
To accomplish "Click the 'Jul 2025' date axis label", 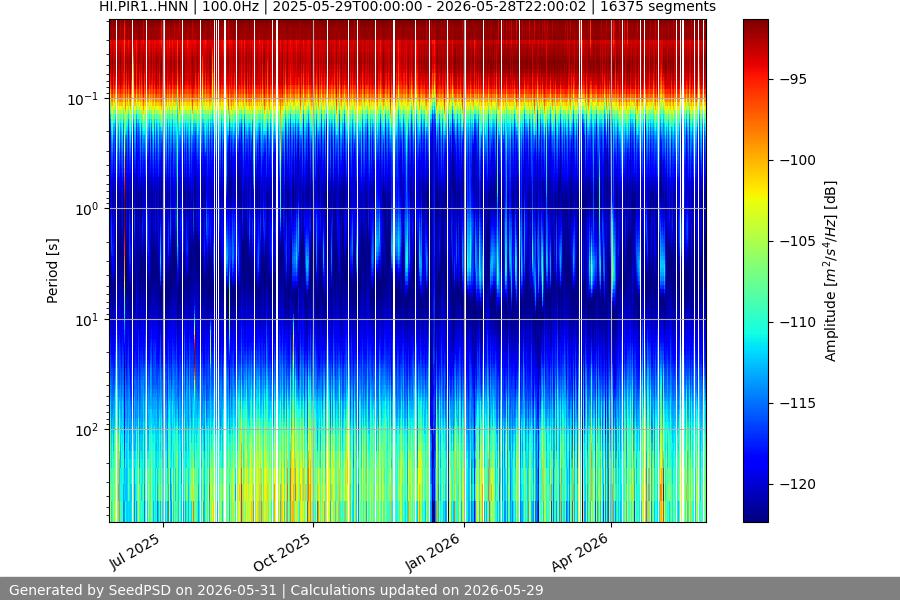I will (x=134, y=552).
